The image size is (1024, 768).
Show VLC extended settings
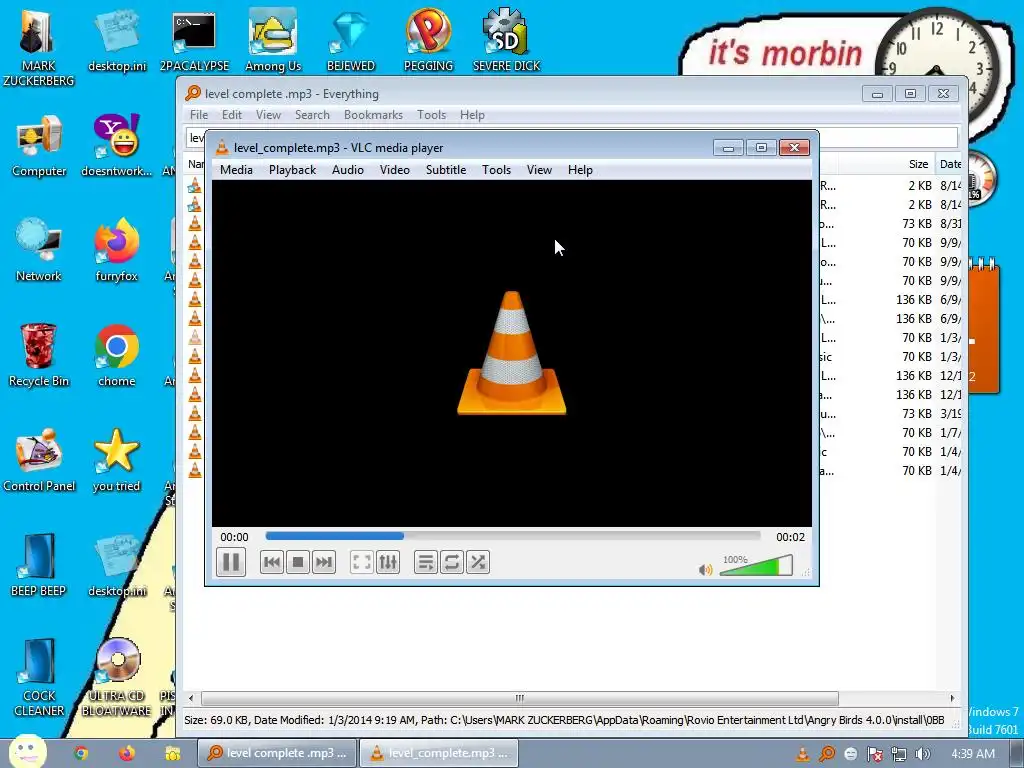tap(388, 562)
